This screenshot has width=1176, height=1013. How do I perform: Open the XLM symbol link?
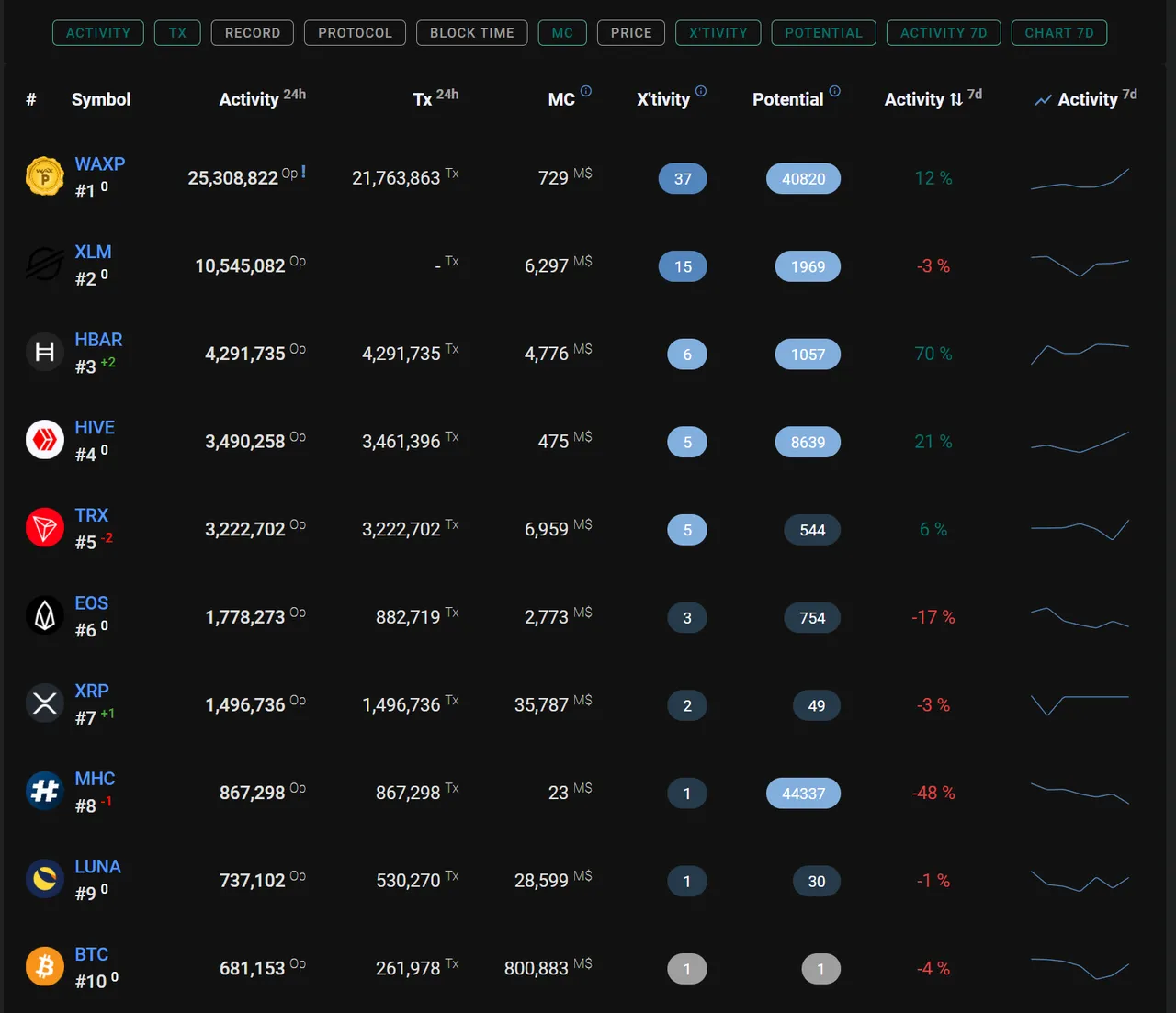pos(93,252)
